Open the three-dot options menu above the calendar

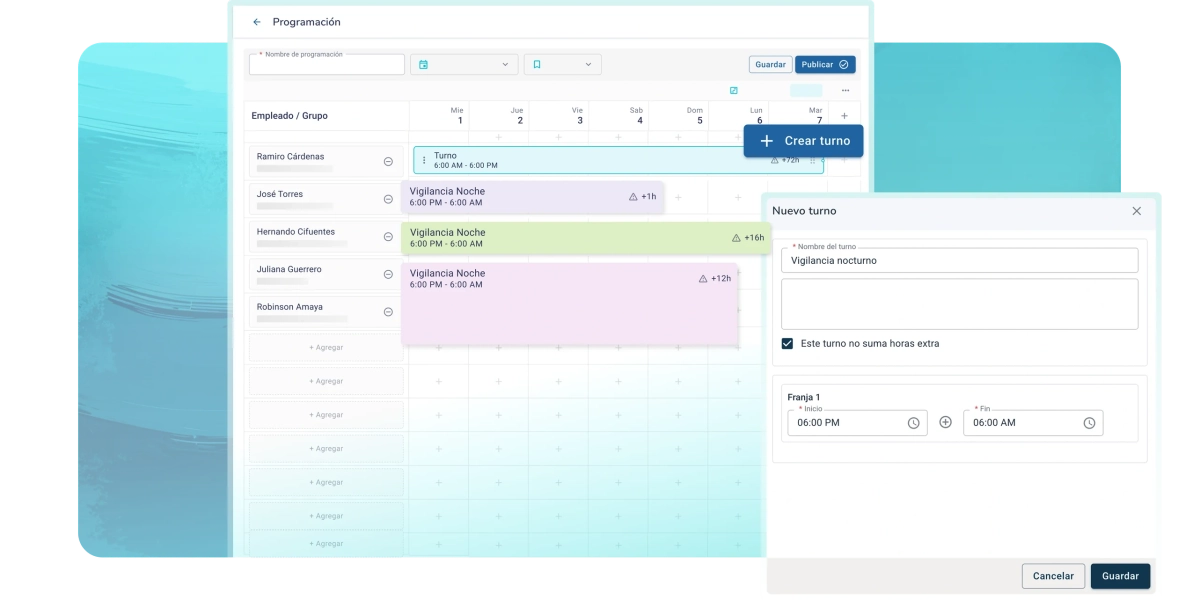tap(845, 91)
